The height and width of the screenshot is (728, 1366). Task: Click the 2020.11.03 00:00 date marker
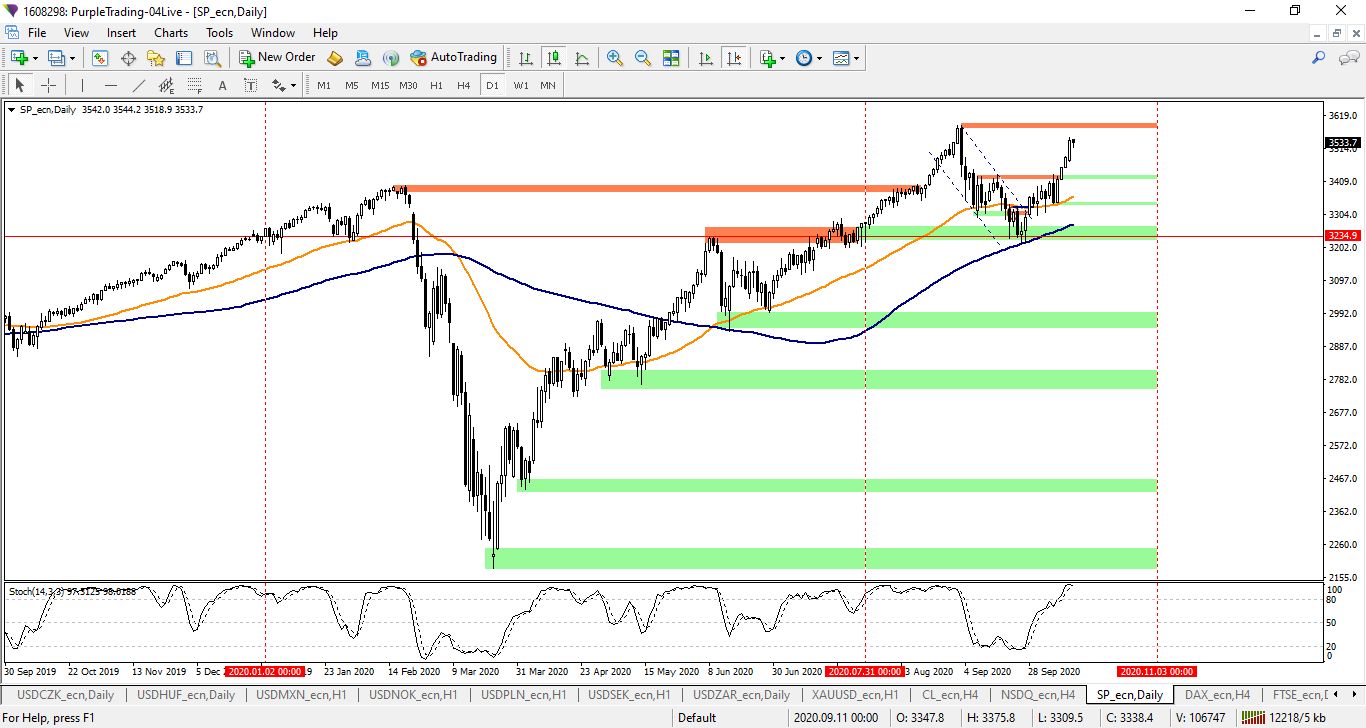(1157, 671)
